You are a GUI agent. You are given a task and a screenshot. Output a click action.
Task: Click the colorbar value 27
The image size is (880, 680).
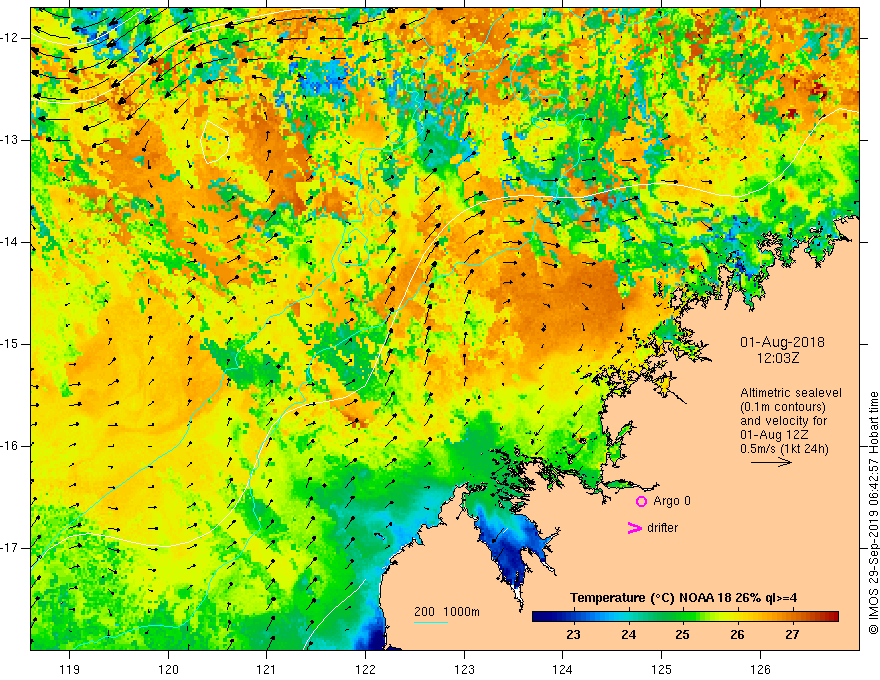pos(792,635)
